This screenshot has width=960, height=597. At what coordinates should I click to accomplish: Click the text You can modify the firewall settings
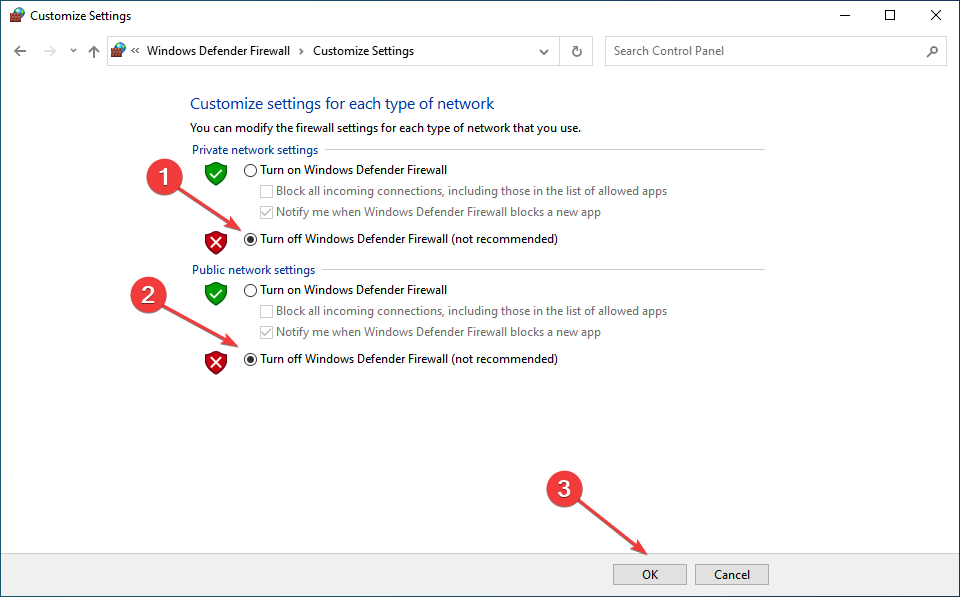385,128
